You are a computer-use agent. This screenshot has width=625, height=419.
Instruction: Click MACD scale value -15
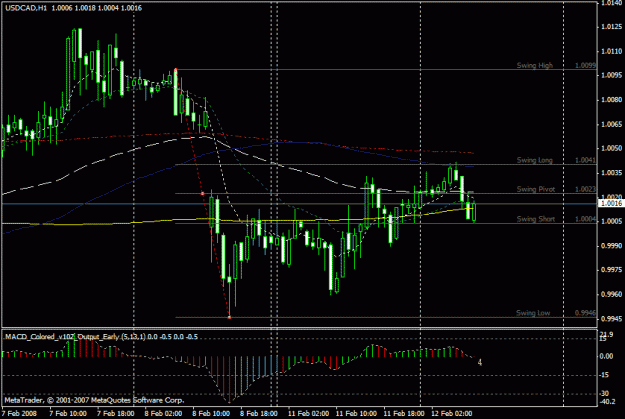(x=604, y=375)
